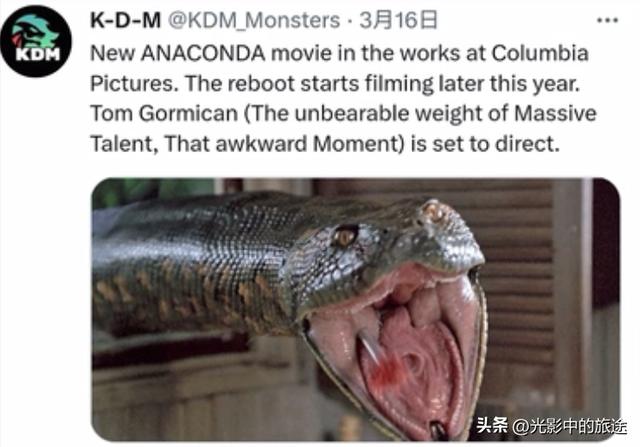Click the name 'Tom Gormican' in the tweet
The height and width of the screenshot is (447, 640).
tap(164, 113)
